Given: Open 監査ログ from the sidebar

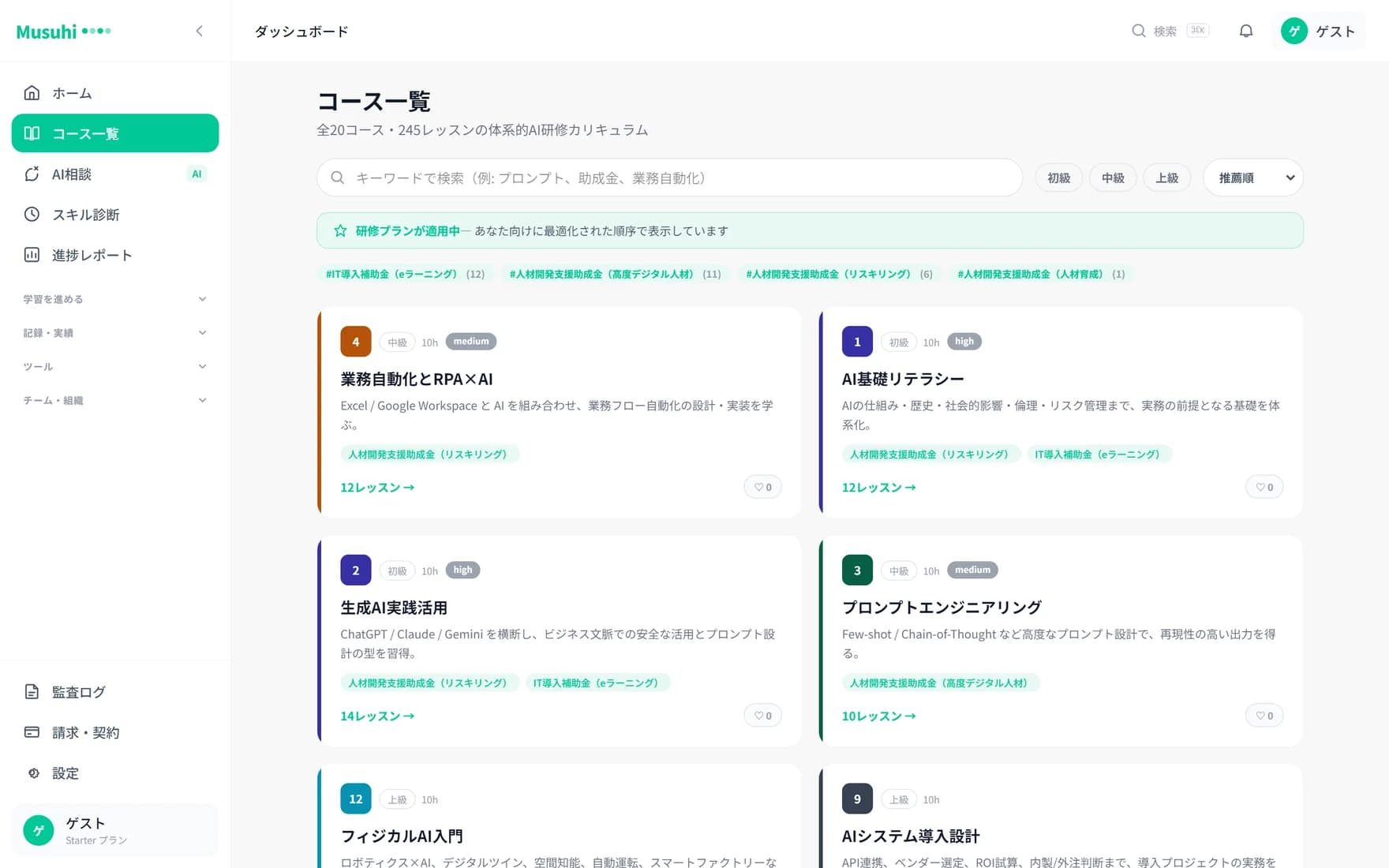Looking at the screenshot, I should point(115,692).
